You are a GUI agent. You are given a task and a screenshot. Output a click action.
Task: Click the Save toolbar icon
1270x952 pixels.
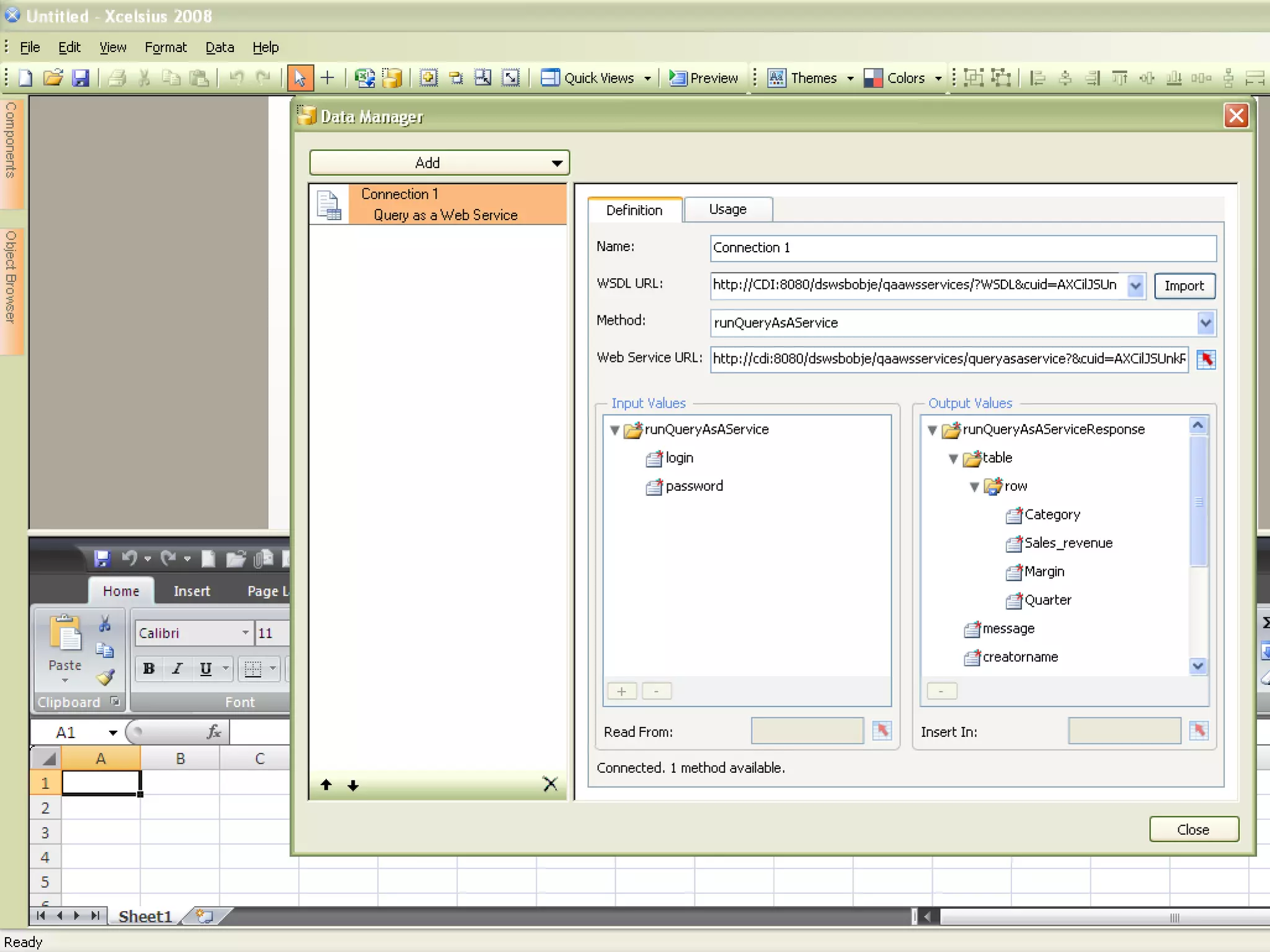[x=81, y=78]
